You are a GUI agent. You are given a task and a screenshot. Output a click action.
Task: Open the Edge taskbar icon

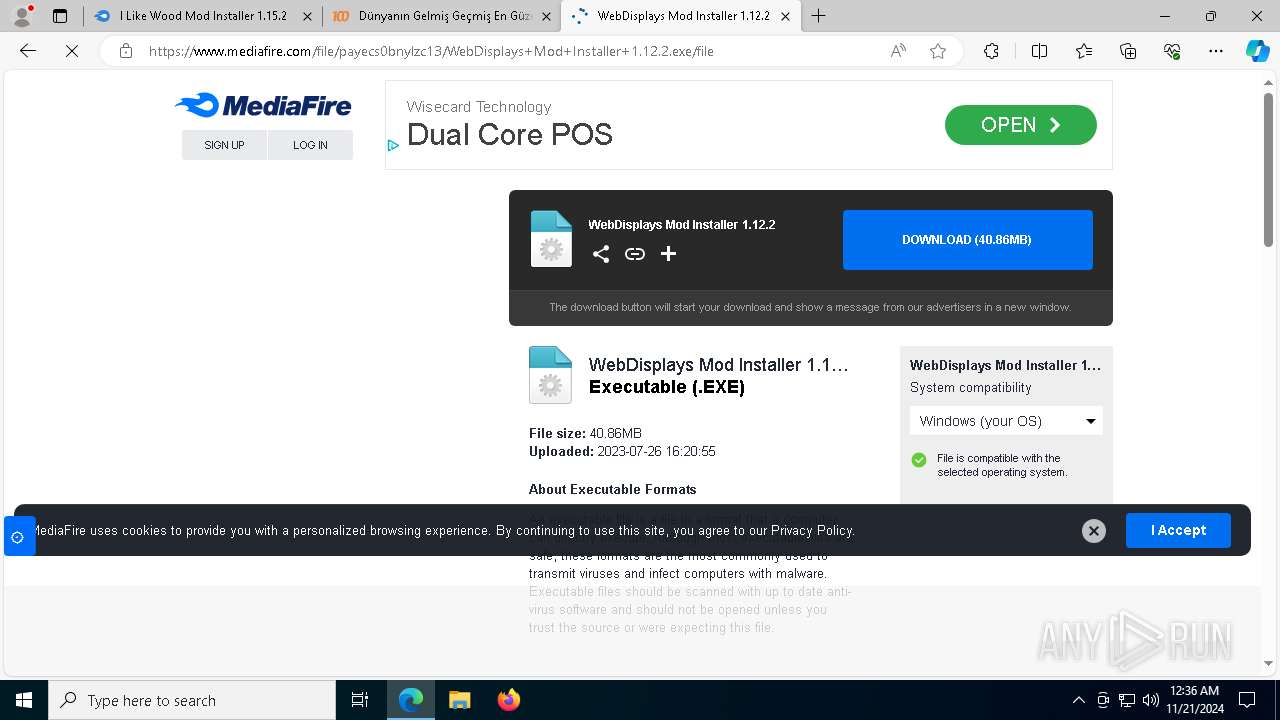pyautogui.click(x=411, y=700)
